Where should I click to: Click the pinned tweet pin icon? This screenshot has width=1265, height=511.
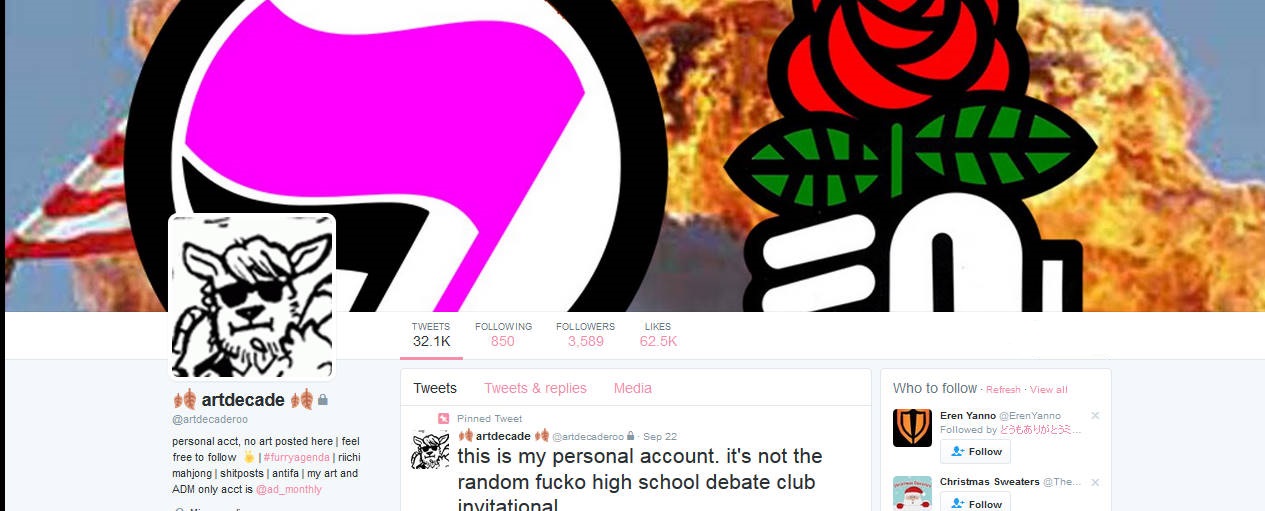(x=443, y=419)
